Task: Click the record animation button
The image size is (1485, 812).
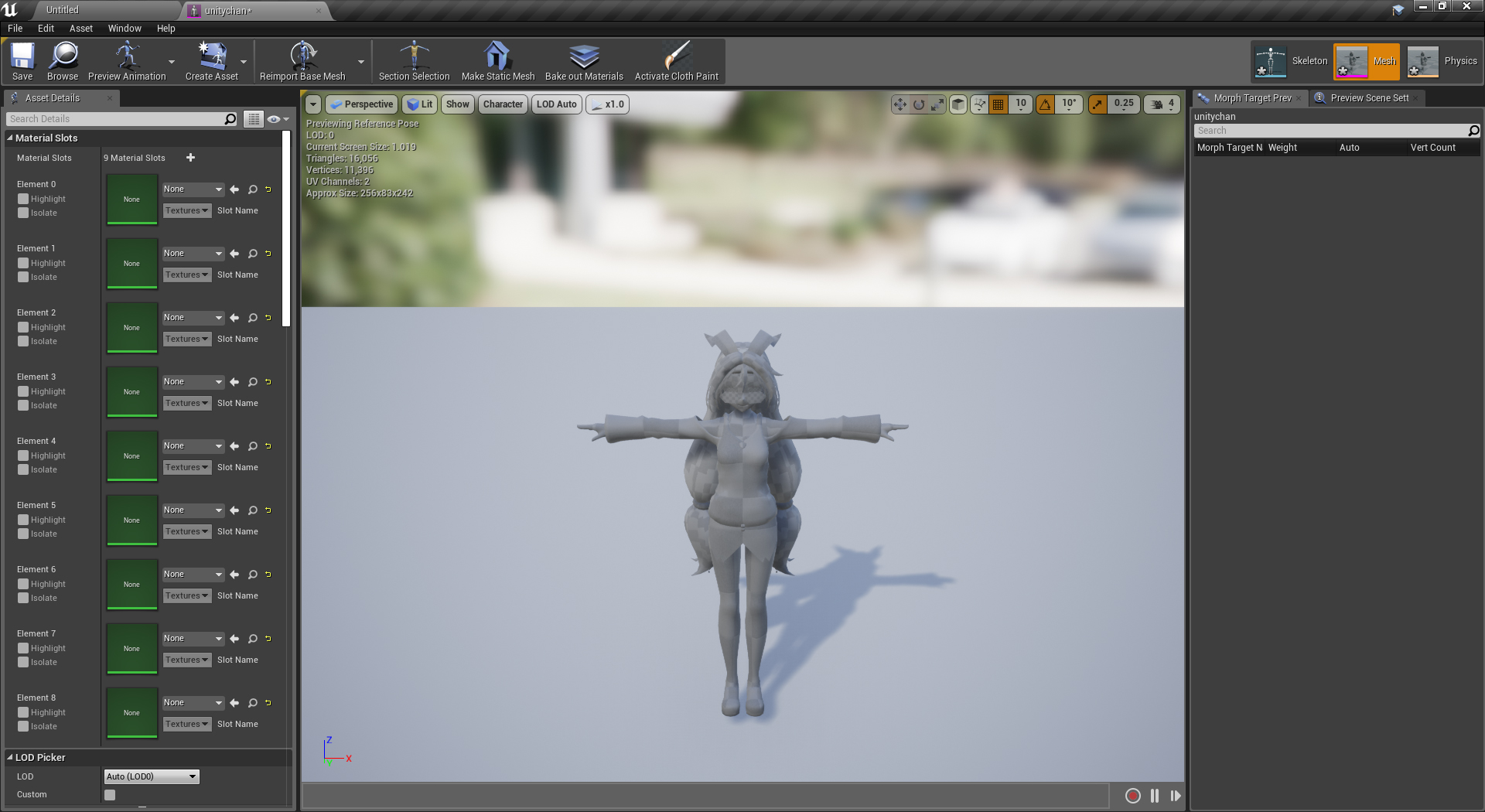Action: (1133, 796)
